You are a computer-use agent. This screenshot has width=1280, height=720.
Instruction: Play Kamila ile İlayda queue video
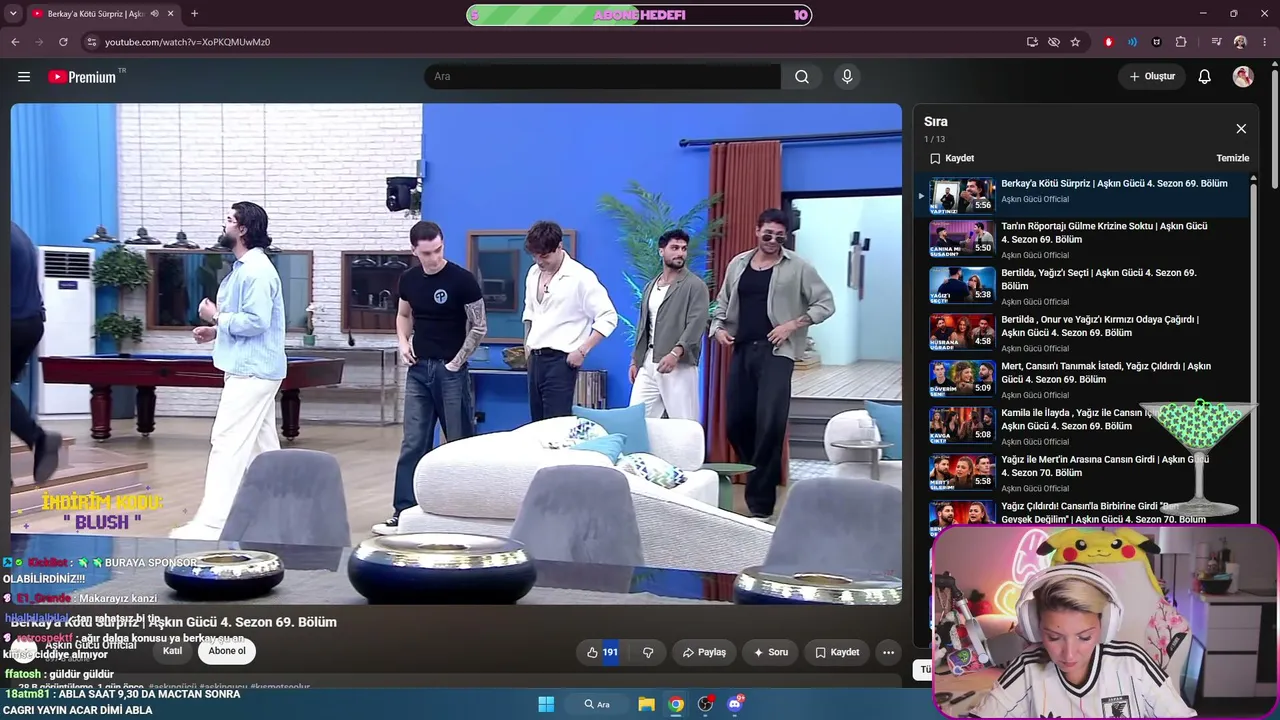tap(1082, 427)
